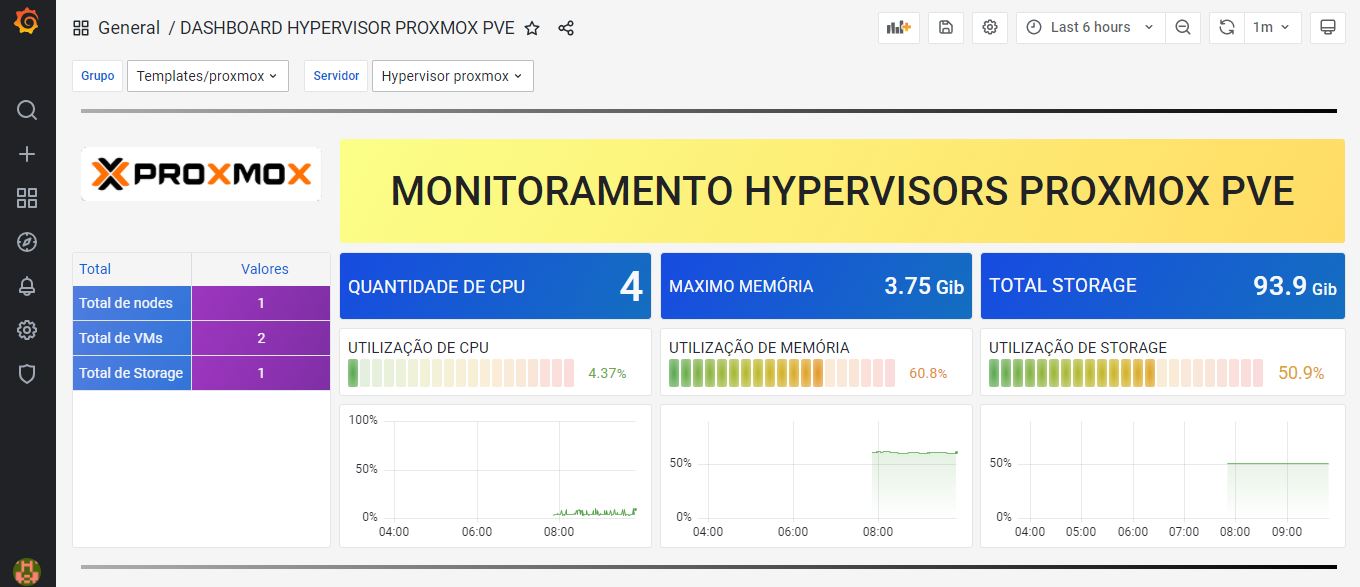The width and height of the screenshot is (1360, 587).
Task: Click the 93.9 Gib storage value
Action: (x=1295, y=286)
